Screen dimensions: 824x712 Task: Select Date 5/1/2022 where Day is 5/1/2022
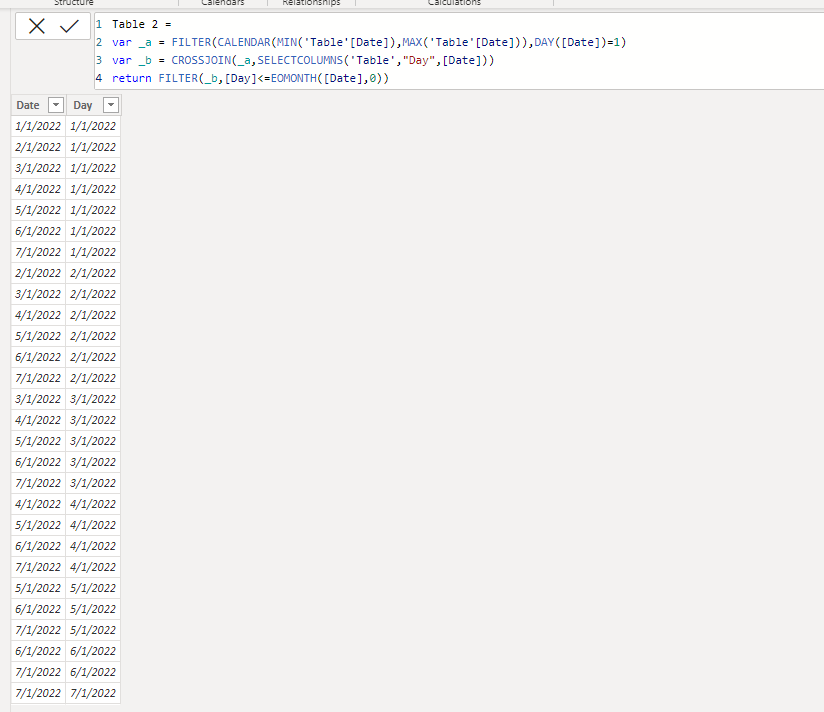point(38,589)
